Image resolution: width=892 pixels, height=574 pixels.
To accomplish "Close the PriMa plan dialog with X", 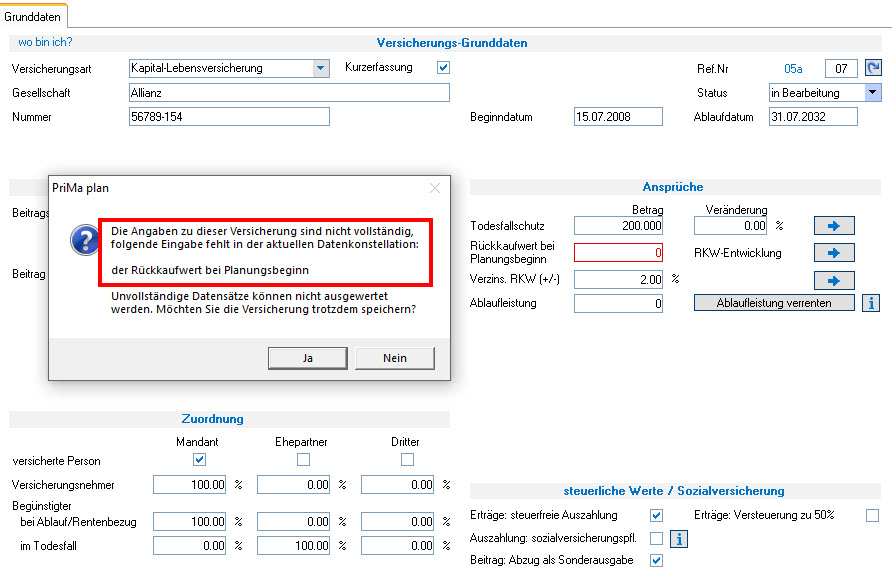I will (x=434, y=187).
